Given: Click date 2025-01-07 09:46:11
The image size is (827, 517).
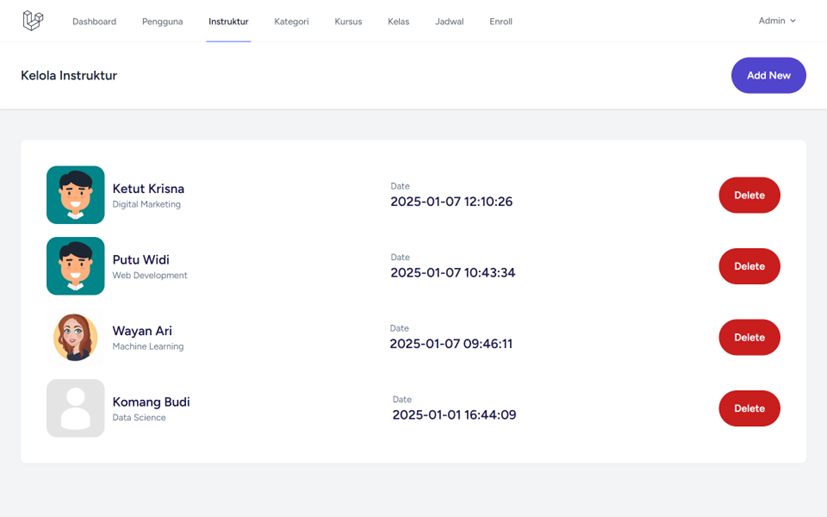Looking at the screenshot, I should [x=451, y=344].
